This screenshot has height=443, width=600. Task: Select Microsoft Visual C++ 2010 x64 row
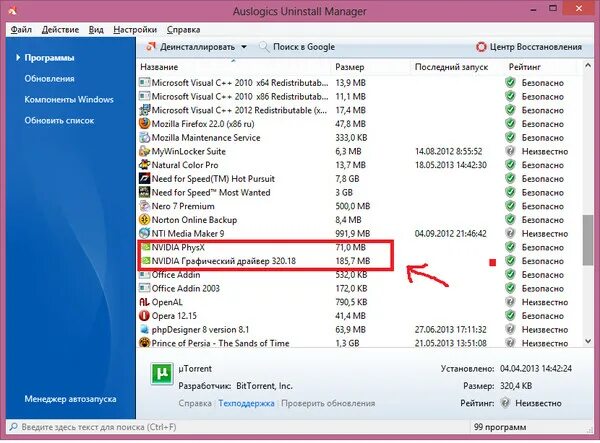coord(358,83)
